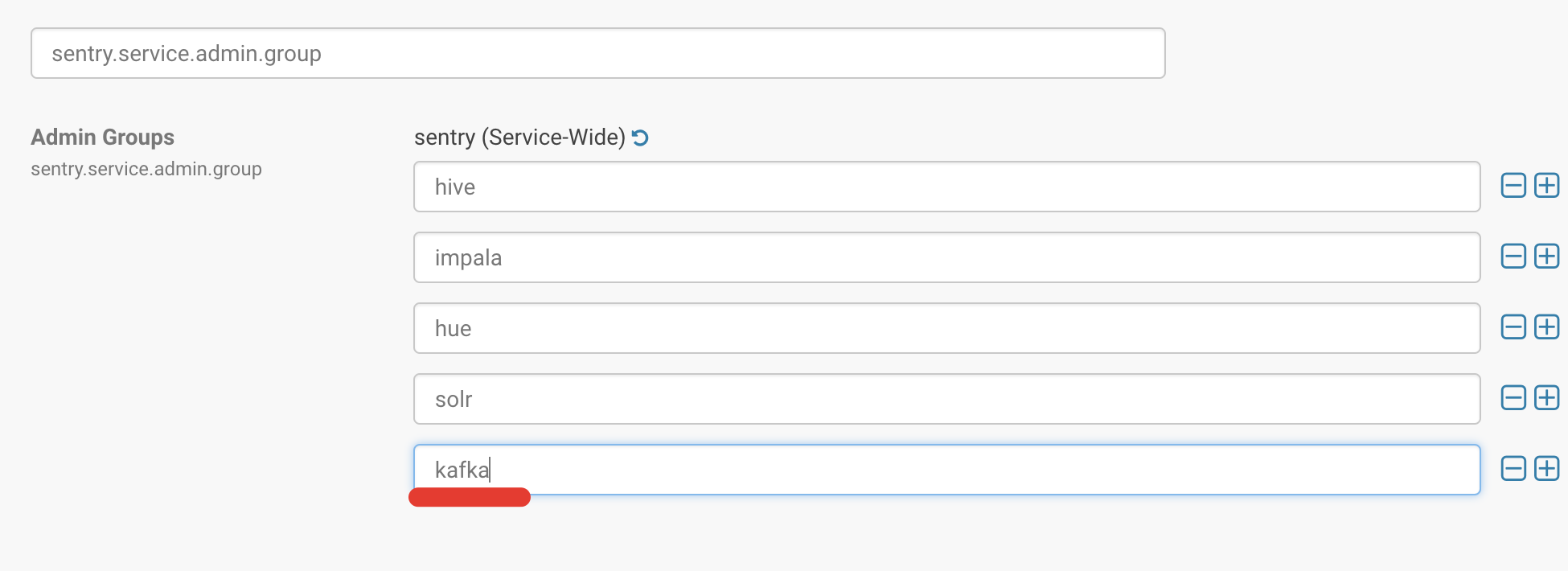Click into the hue text field
Screen dimensions: 1568x571
point(946,328)
